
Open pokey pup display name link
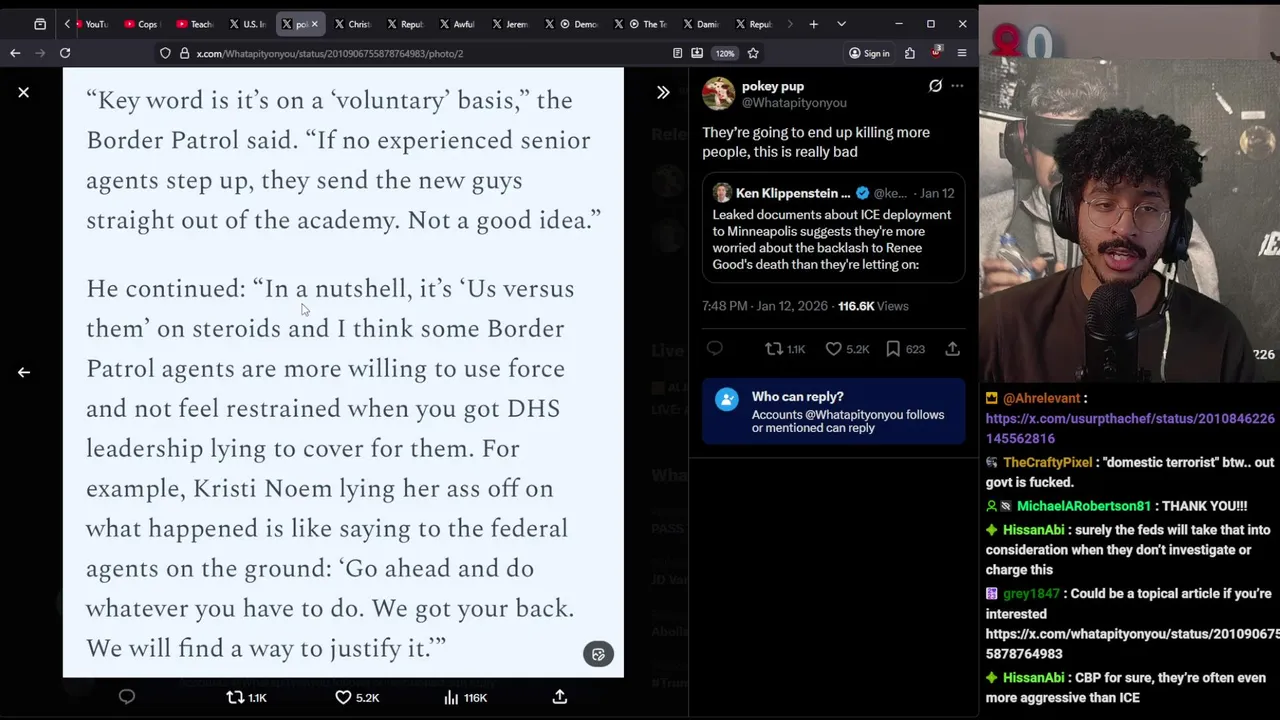click(772, 86)
